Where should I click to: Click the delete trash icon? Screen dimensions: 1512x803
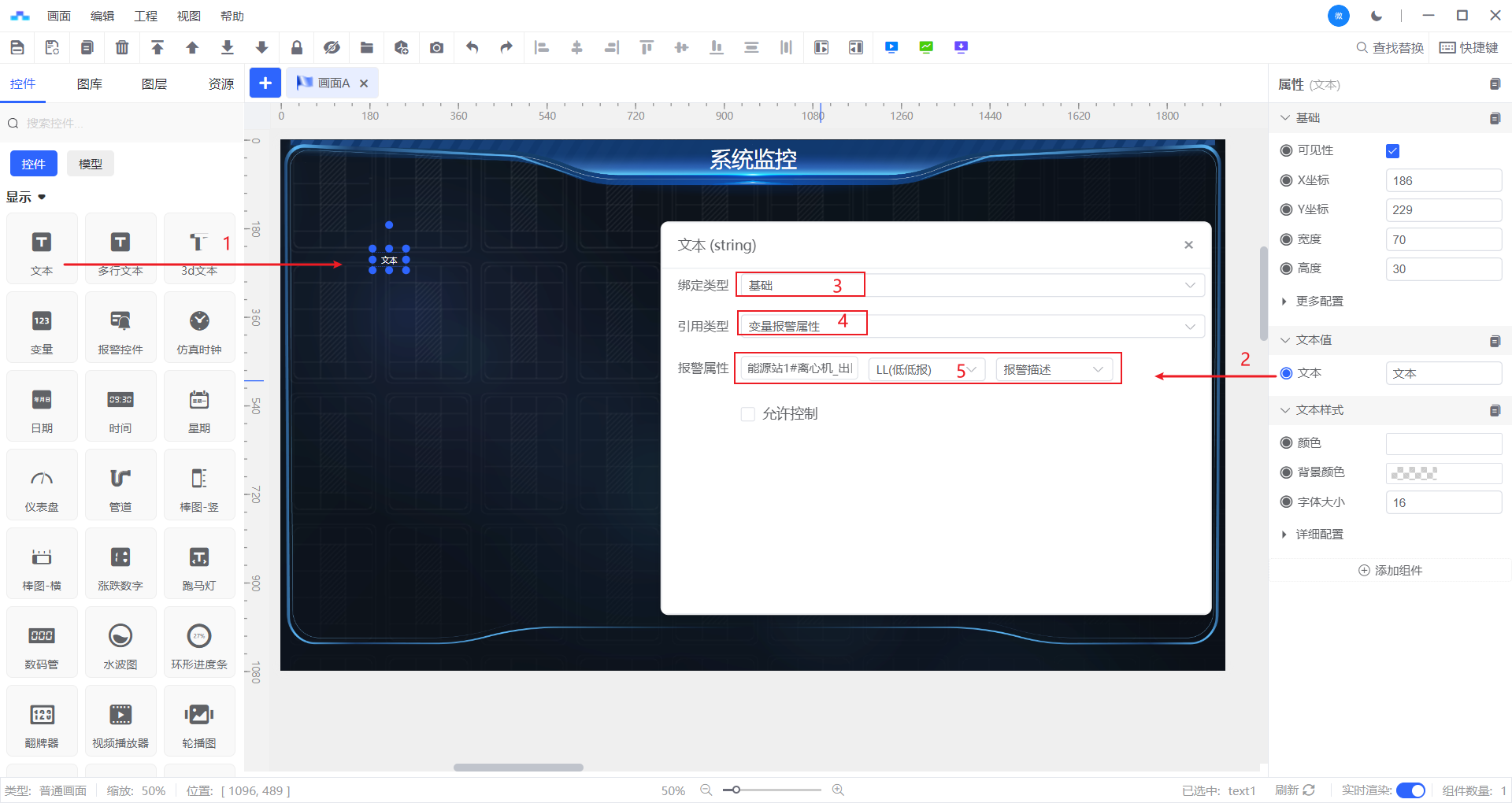click(x=122, y=48)
